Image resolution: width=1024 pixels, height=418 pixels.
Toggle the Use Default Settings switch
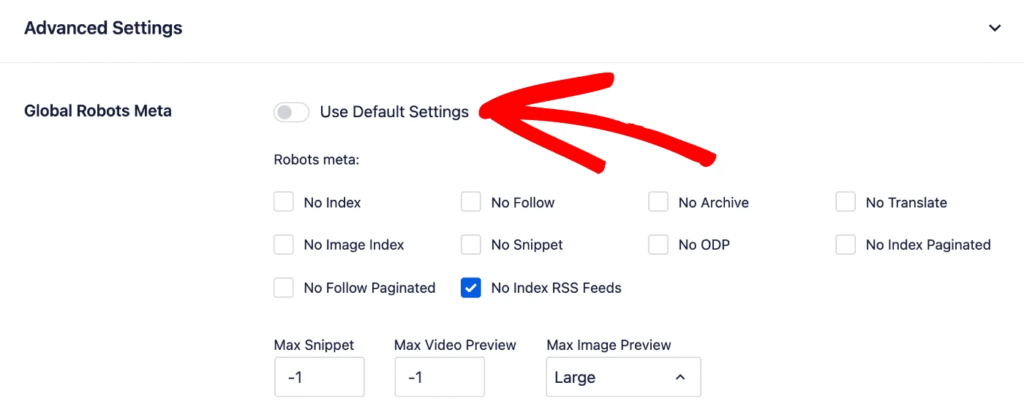[x=291, y=112]
